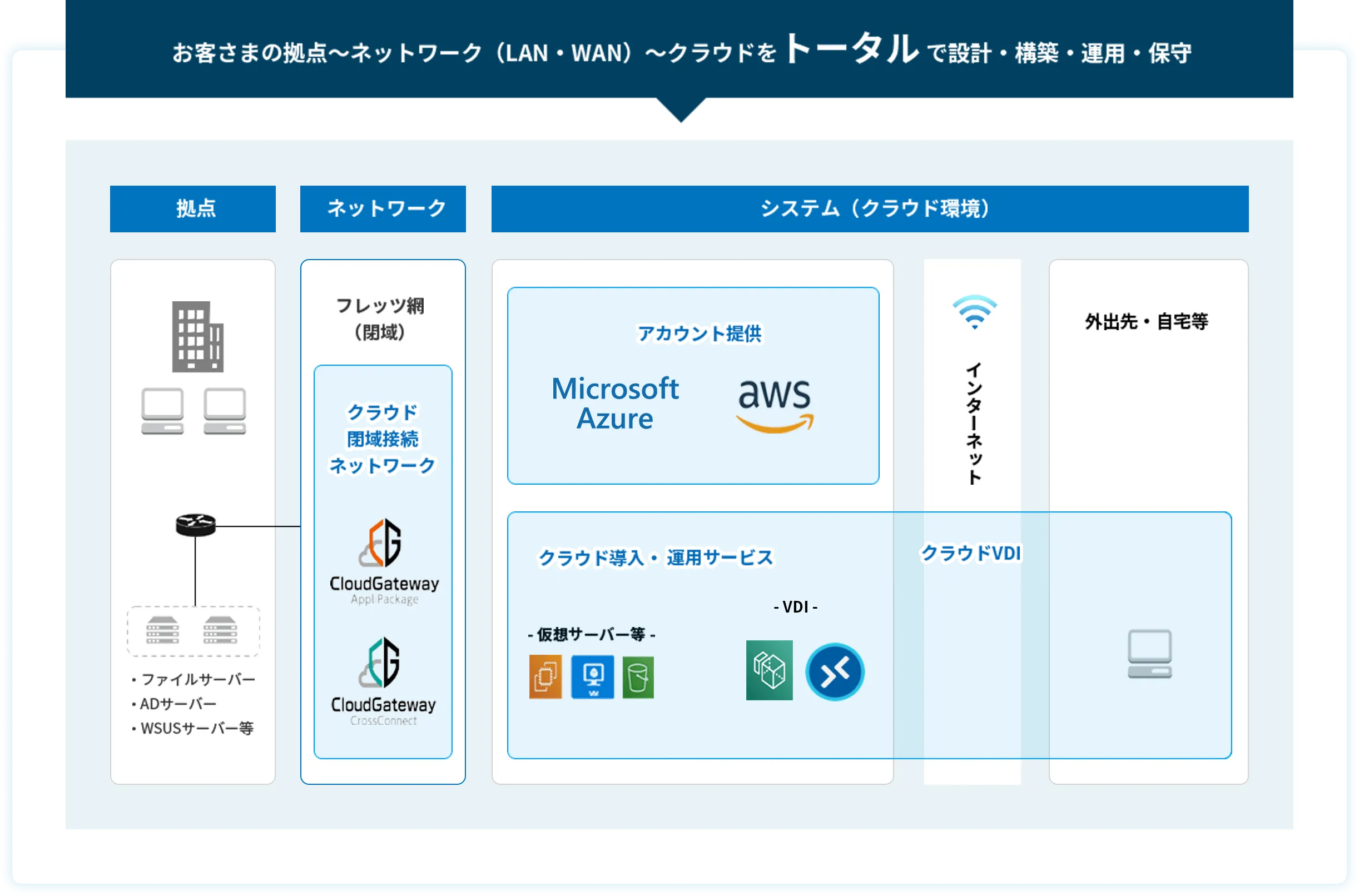Click the クラウドVDI label

click(x=970, y=552)
